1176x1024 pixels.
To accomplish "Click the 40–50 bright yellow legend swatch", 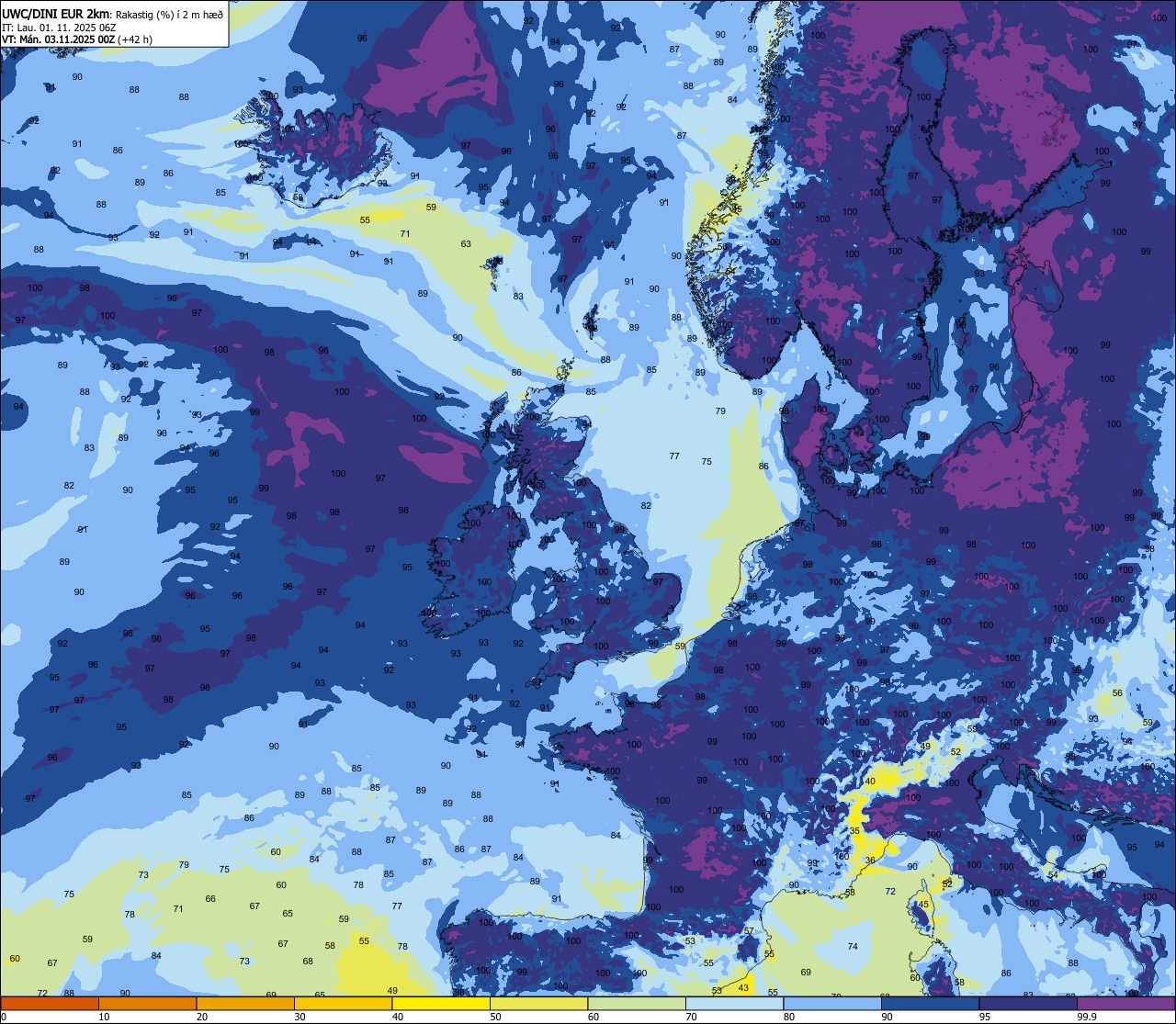I will point(441,1003).
